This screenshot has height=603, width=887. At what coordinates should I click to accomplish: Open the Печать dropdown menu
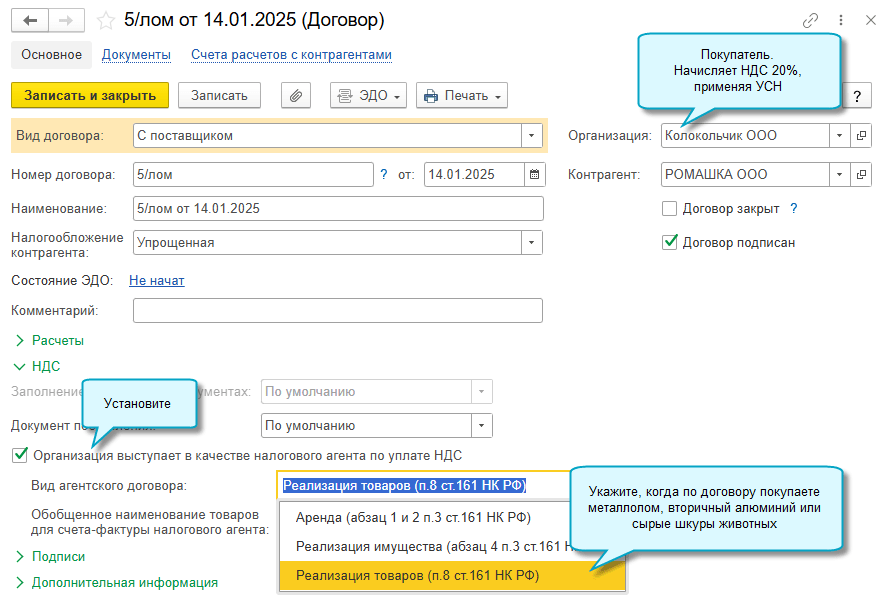[x=462, y=96]
